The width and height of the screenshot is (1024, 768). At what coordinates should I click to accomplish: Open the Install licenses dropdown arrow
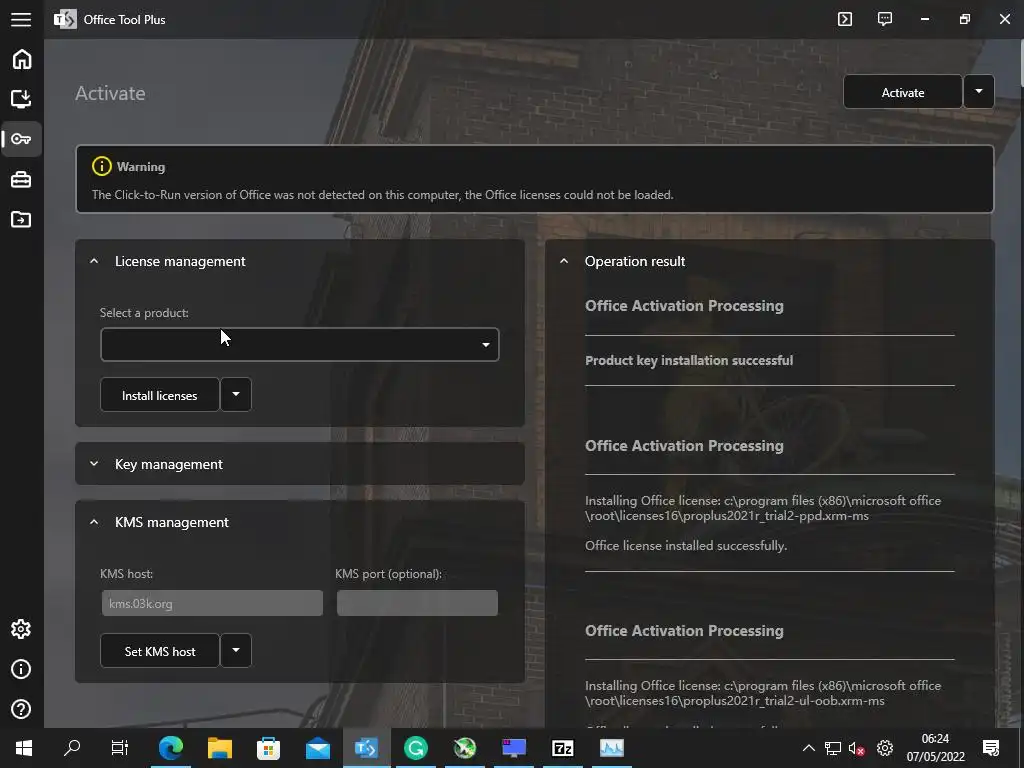(x=236, y=394)
